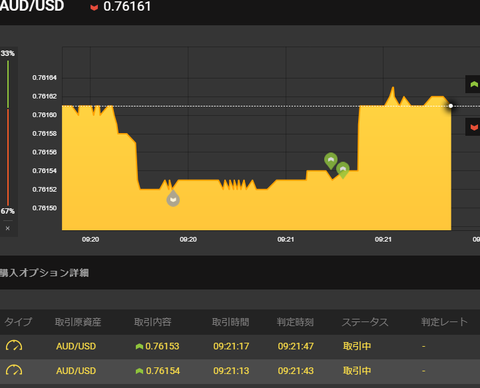This screenshot has width=480, height=388.
Task: Click the green portion of sentiment bar
Action: [8, 84]
